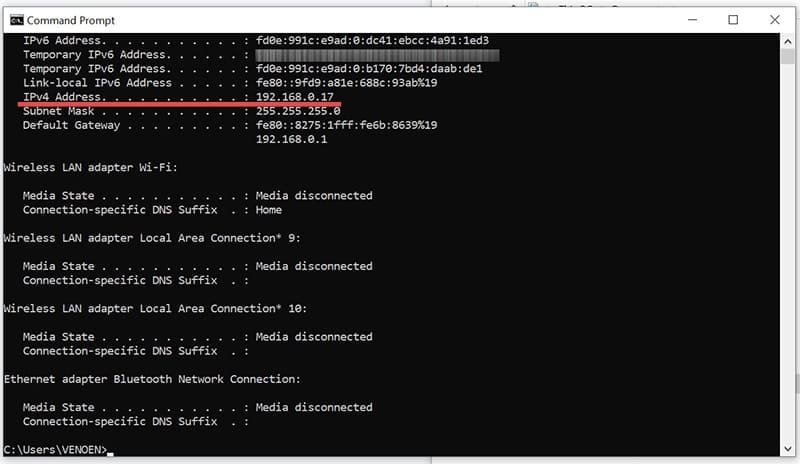Click the Command Prompt title bar text

(x=70, y=20)
